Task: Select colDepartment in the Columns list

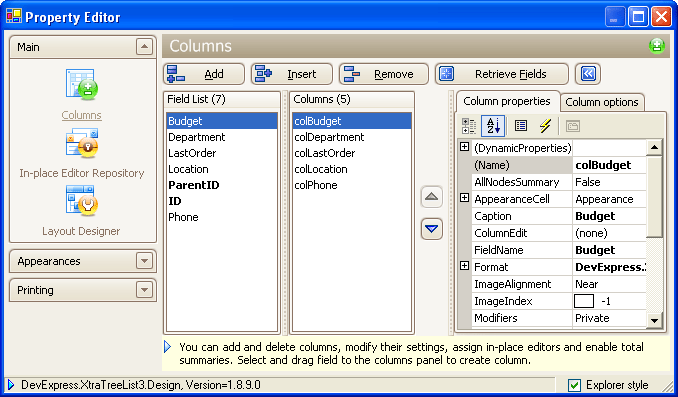Action: coord(352,137)
